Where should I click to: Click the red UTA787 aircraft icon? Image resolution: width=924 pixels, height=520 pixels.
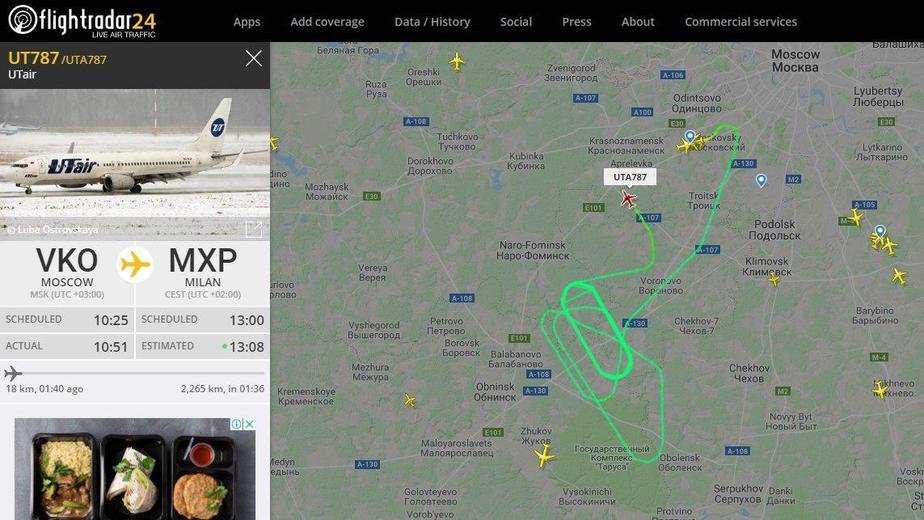(628, 199)
